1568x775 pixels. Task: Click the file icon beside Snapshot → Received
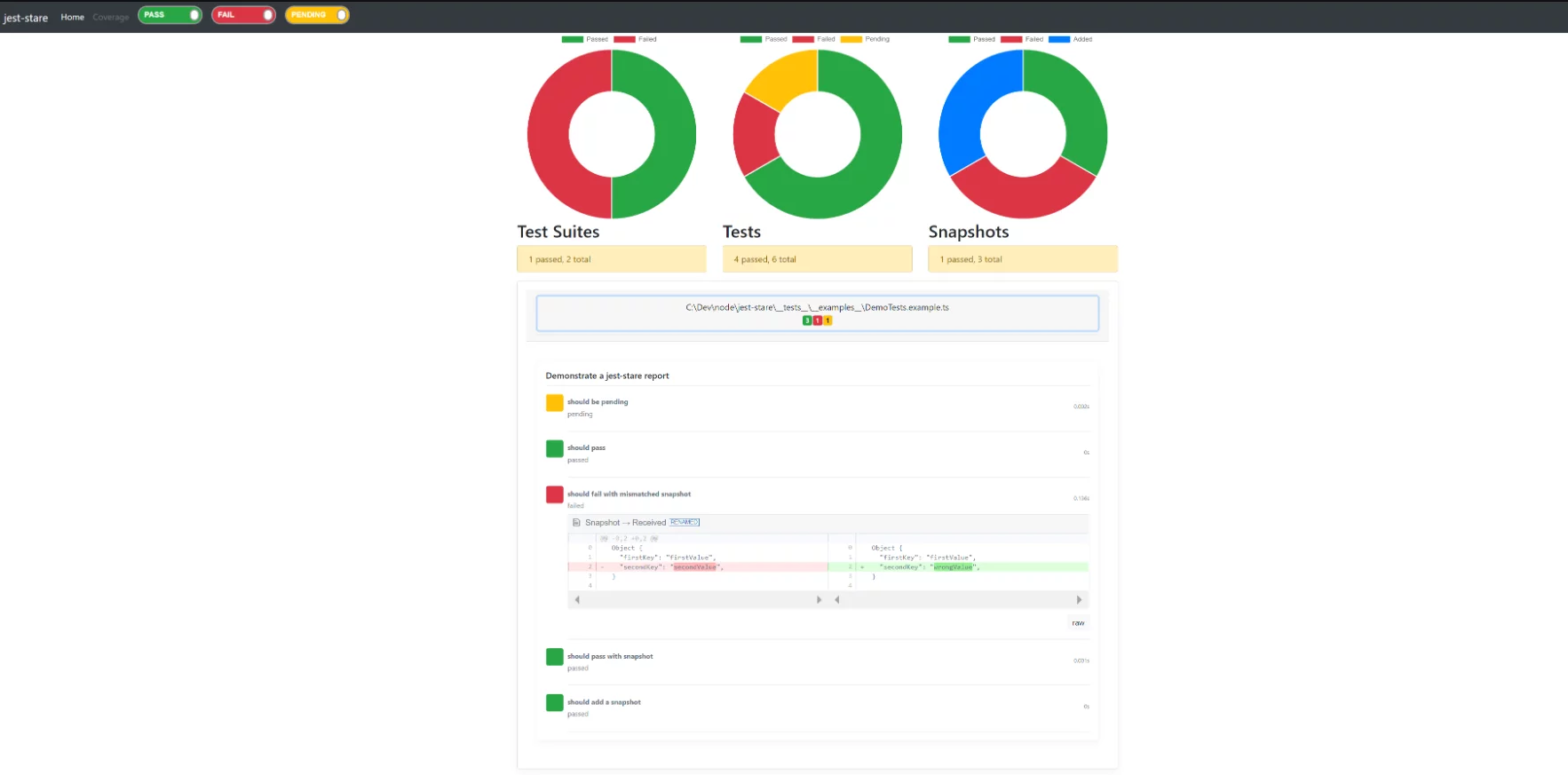[576, 523]
